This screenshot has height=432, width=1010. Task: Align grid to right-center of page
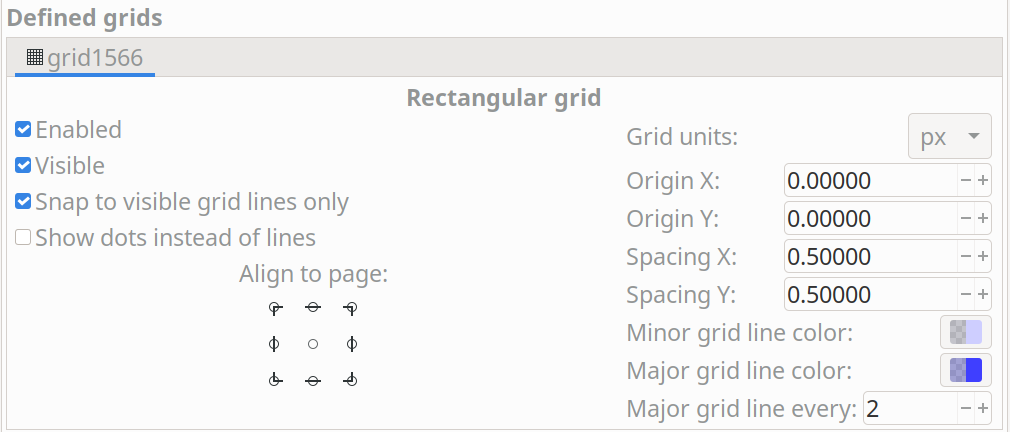coord(351,344)
